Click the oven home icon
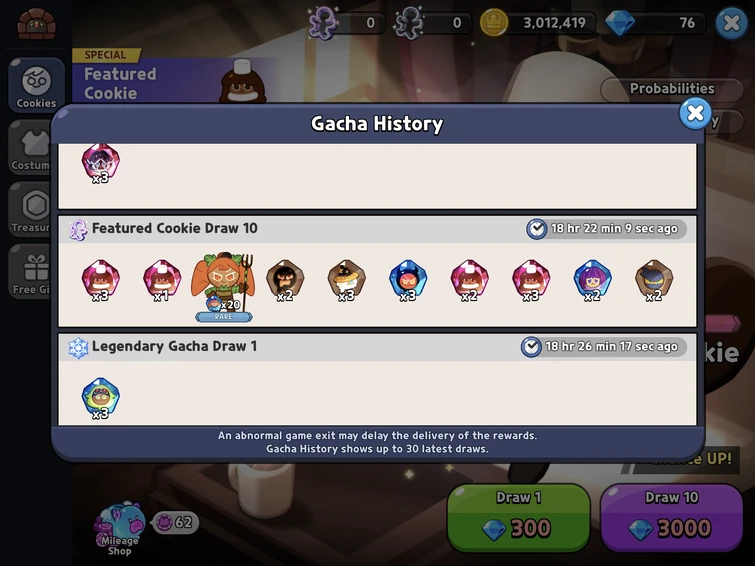This screenshot has height=566, width=755. point(36,24)
